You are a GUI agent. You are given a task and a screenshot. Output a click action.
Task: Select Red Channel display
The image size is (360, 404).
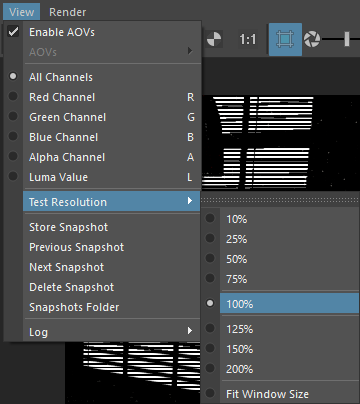pyautogui.click(x=102, y=97)
